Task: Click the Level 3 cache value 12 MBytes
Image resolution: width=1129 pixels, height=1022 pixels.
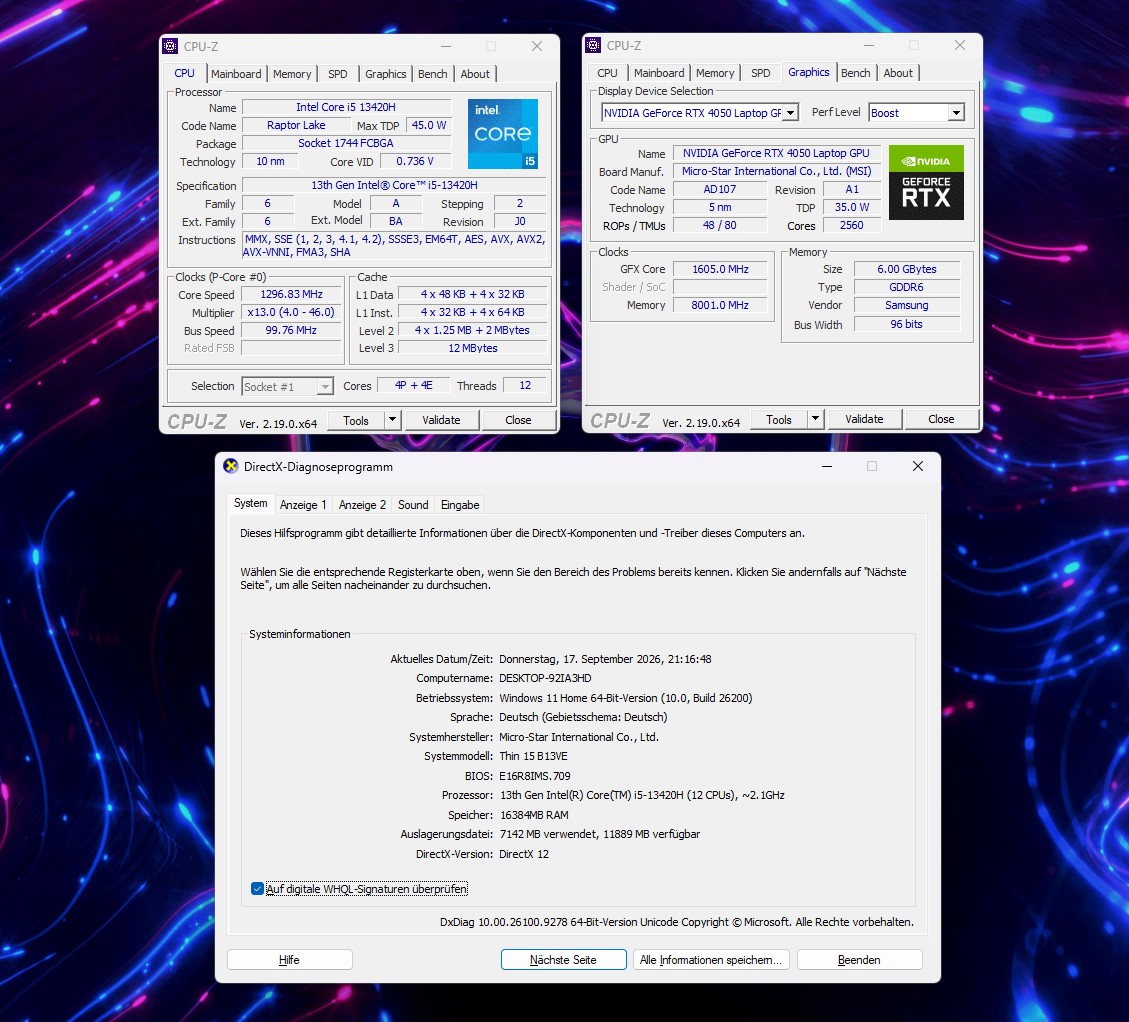Action: pos(473,349)
